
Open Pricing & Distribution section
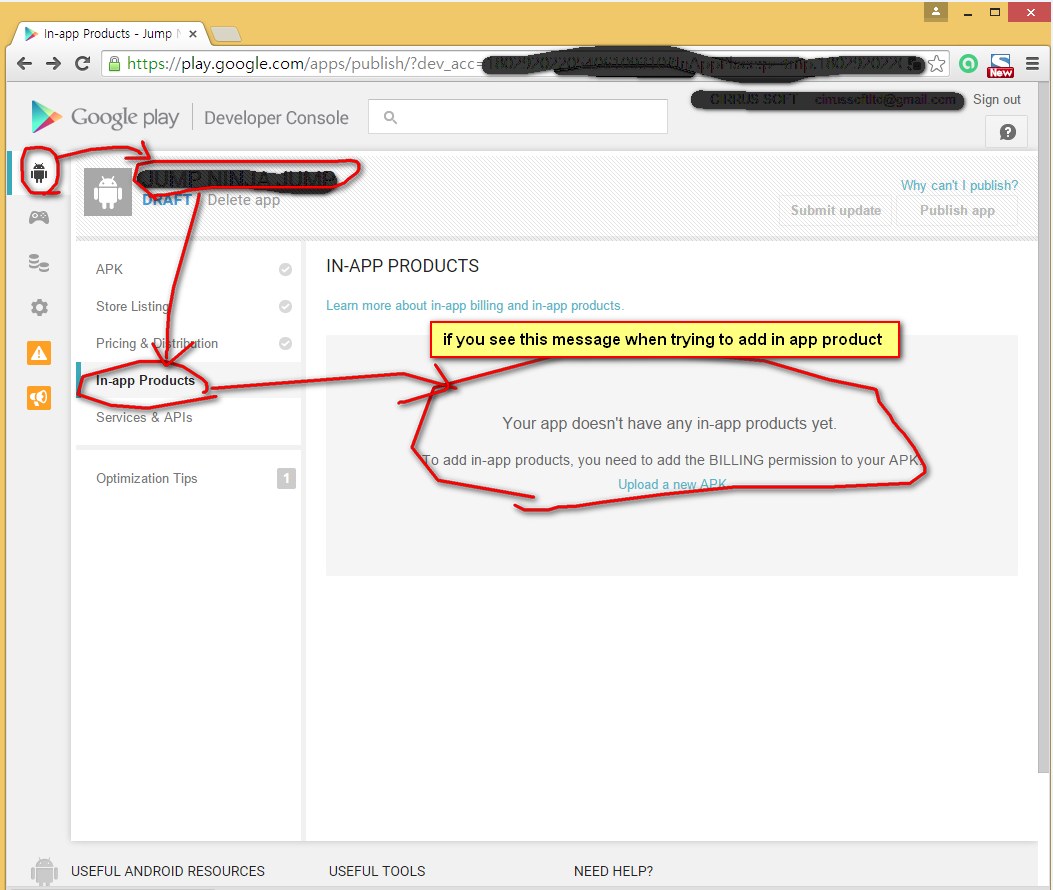pyautogui.click(x=156, y=343)
